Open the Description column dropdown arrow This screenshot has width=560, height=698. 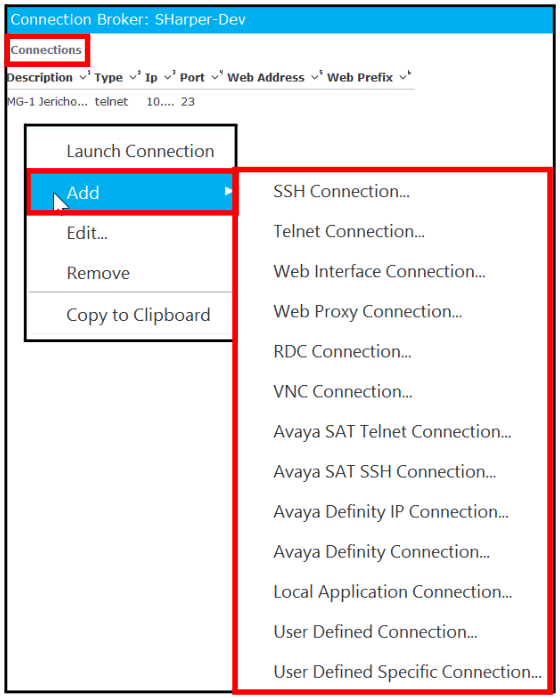click(x=83, y=77)
